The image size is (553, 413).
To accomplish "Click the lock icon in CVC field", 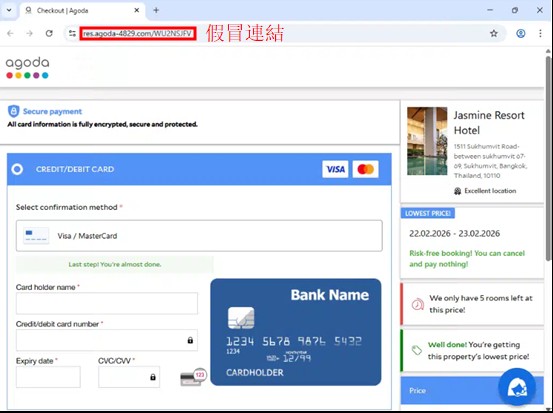I will [153, 377].
